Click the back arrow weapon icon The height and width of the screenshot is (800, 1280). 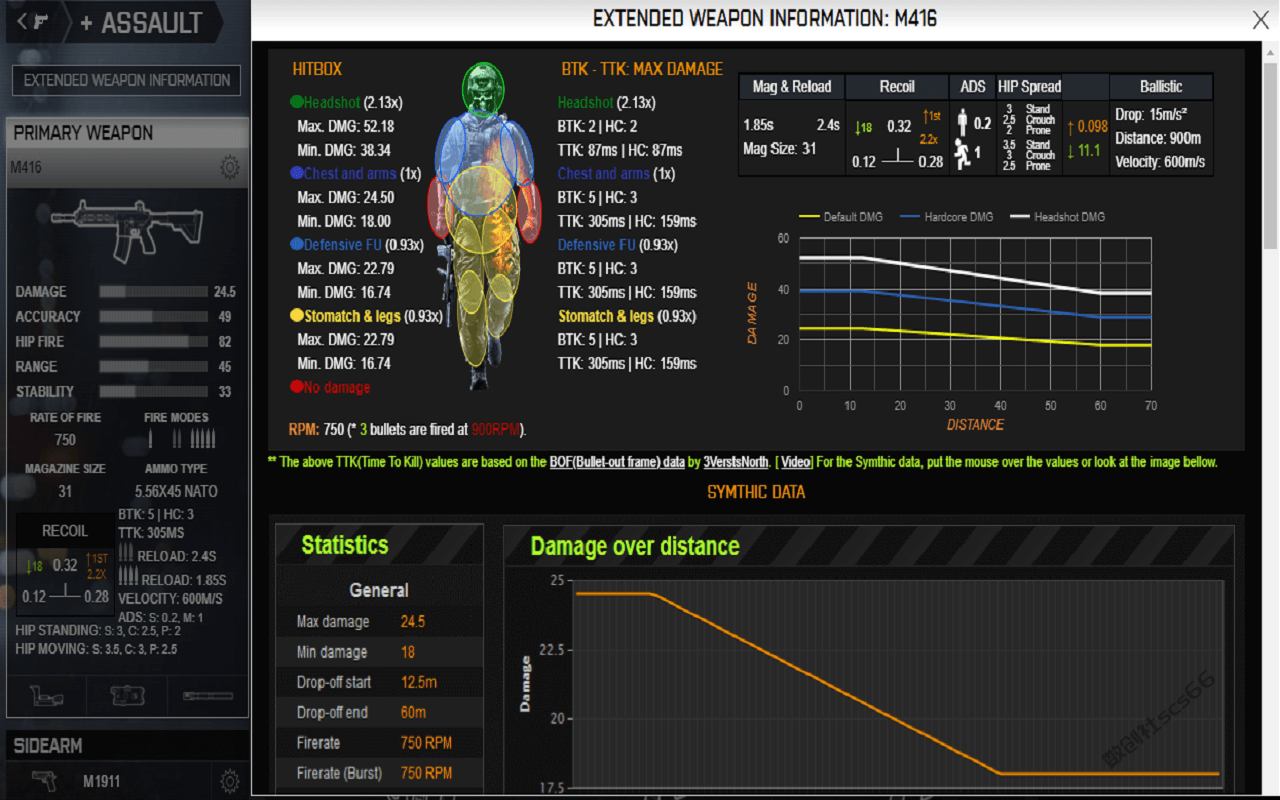pos(33,22)
